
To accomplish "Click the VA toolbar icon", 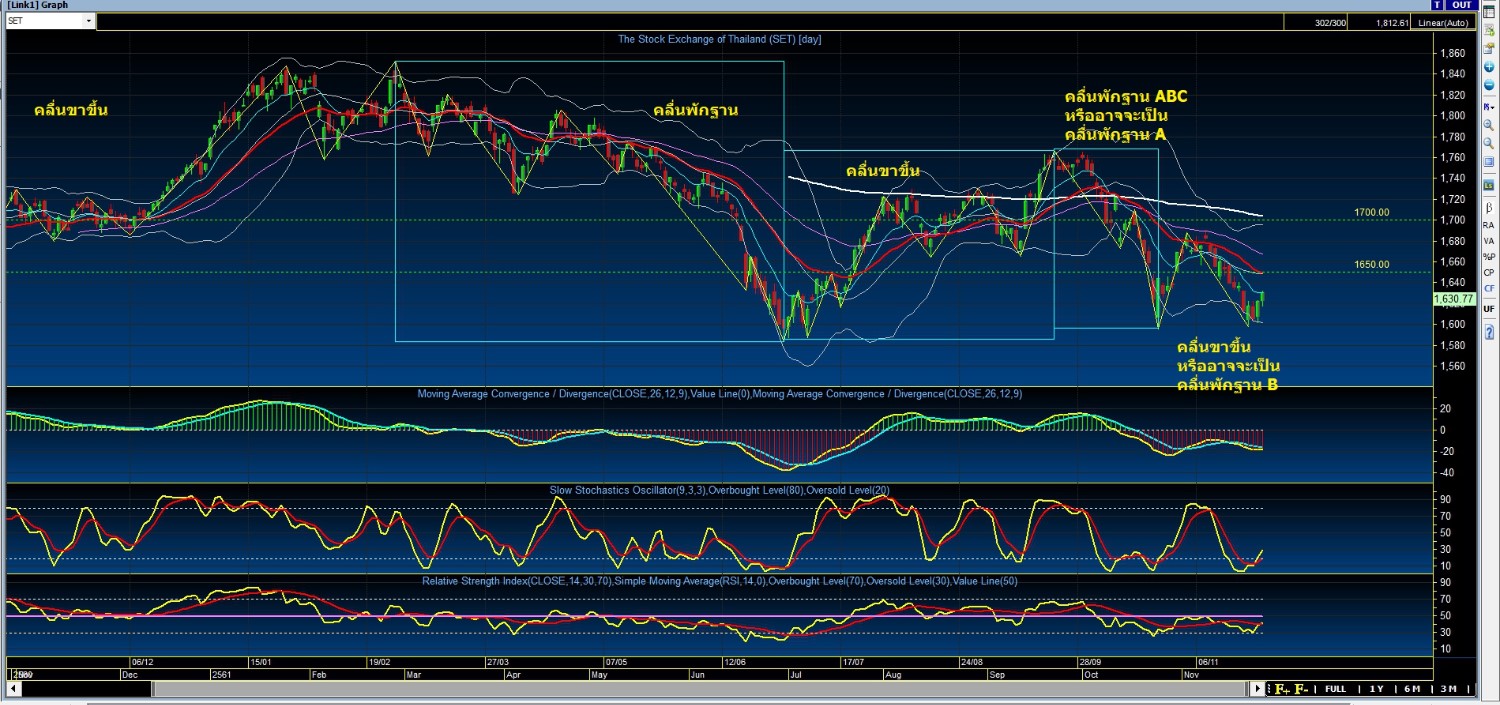I will click(1488, 241).
